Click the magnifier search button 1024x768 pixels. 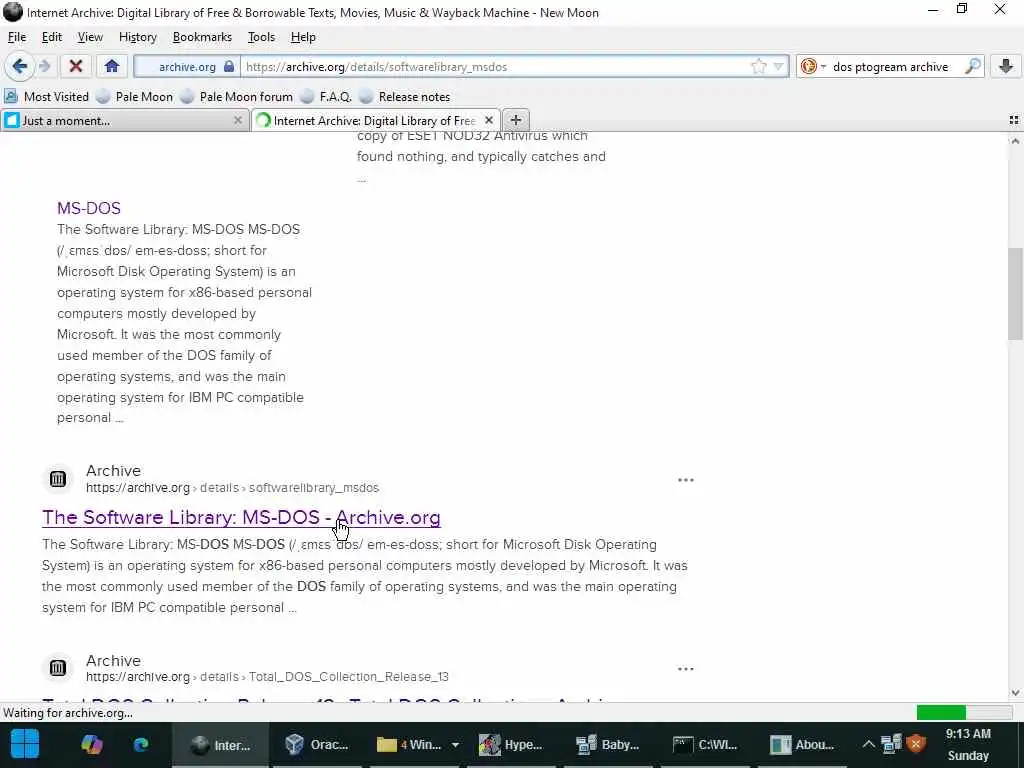point(972,66)
